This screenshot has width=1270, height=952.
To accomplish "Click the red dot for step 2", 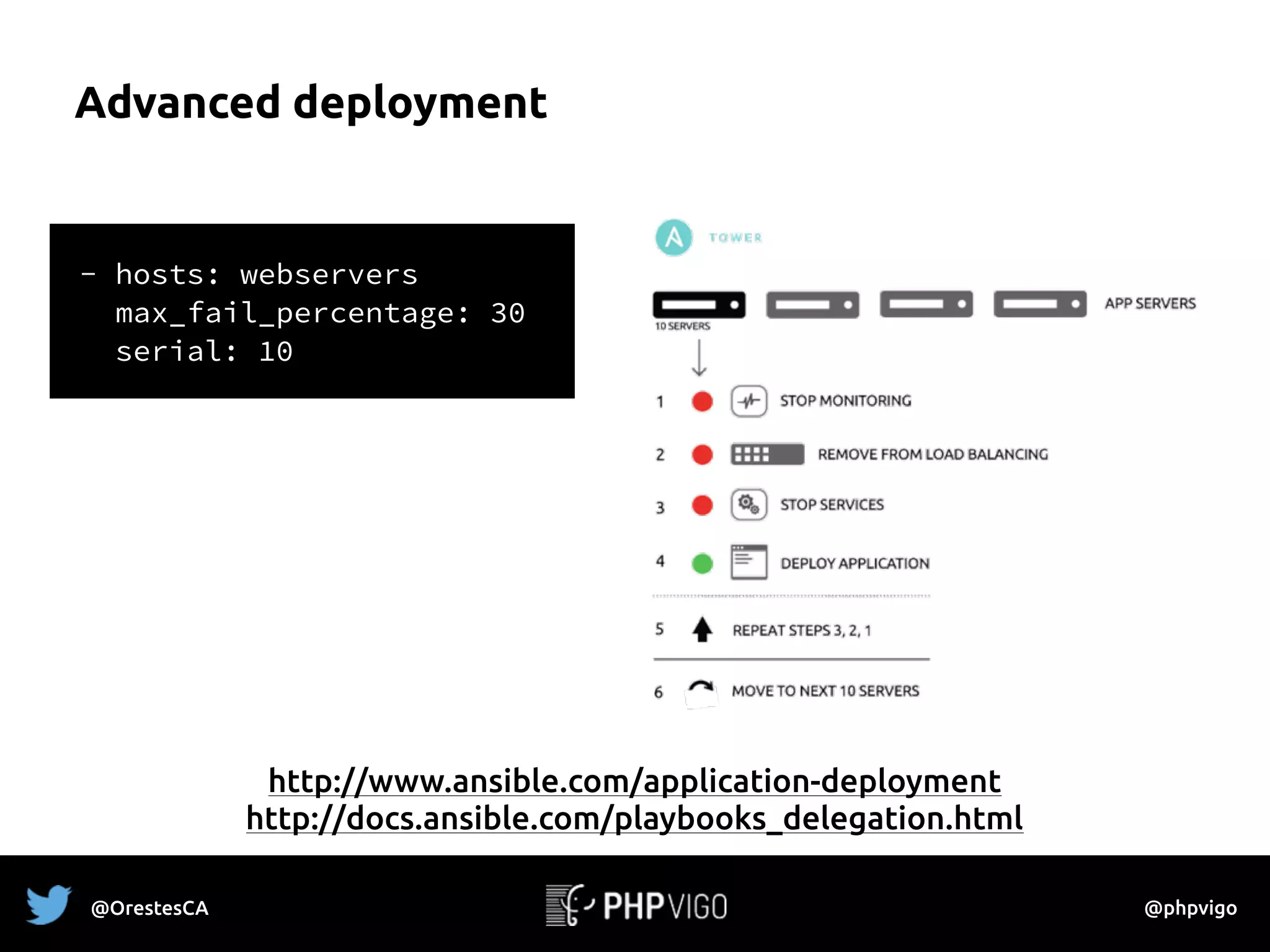I will click(702, 454).
